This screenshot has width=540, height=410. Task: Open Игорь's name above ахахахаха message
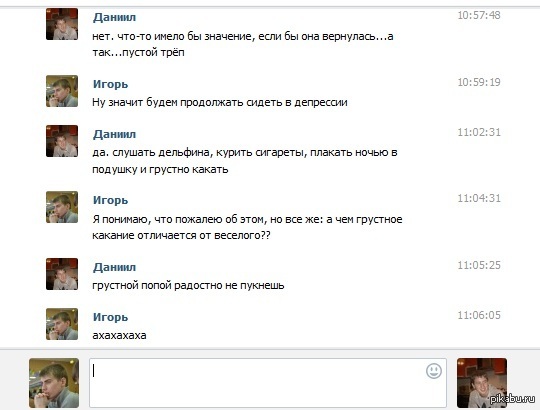pyautogui.click(x=110, y=317)
